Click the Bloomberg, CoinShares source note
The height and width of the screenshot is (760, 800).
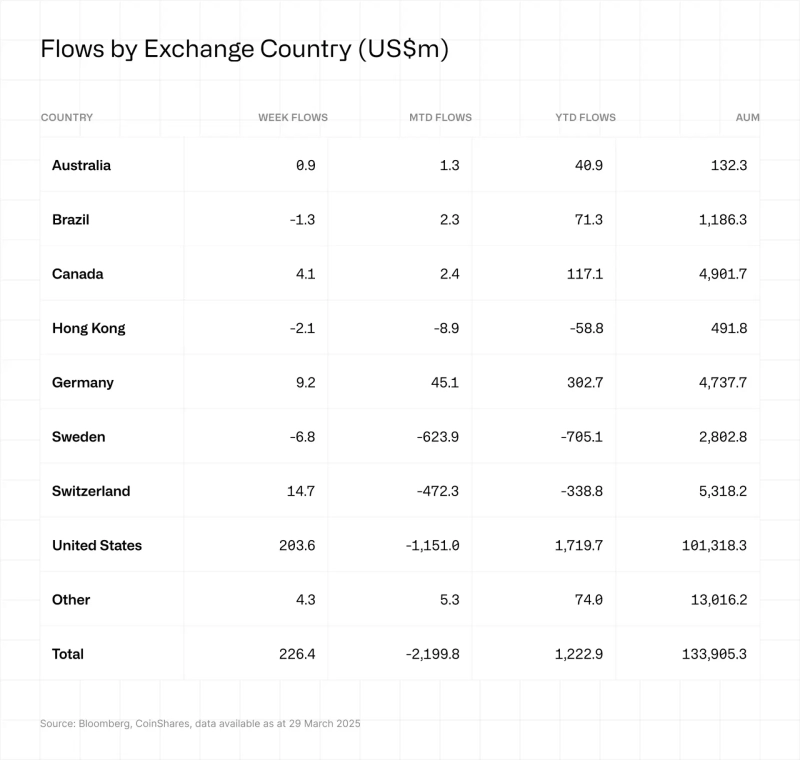pos(200,723)
